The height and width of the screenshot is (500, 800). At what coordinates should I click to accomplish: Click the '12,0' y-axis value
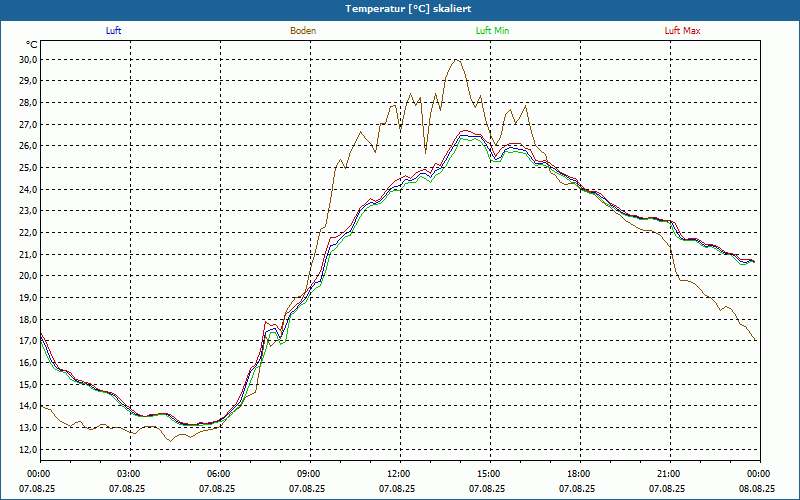pos(29,449)
